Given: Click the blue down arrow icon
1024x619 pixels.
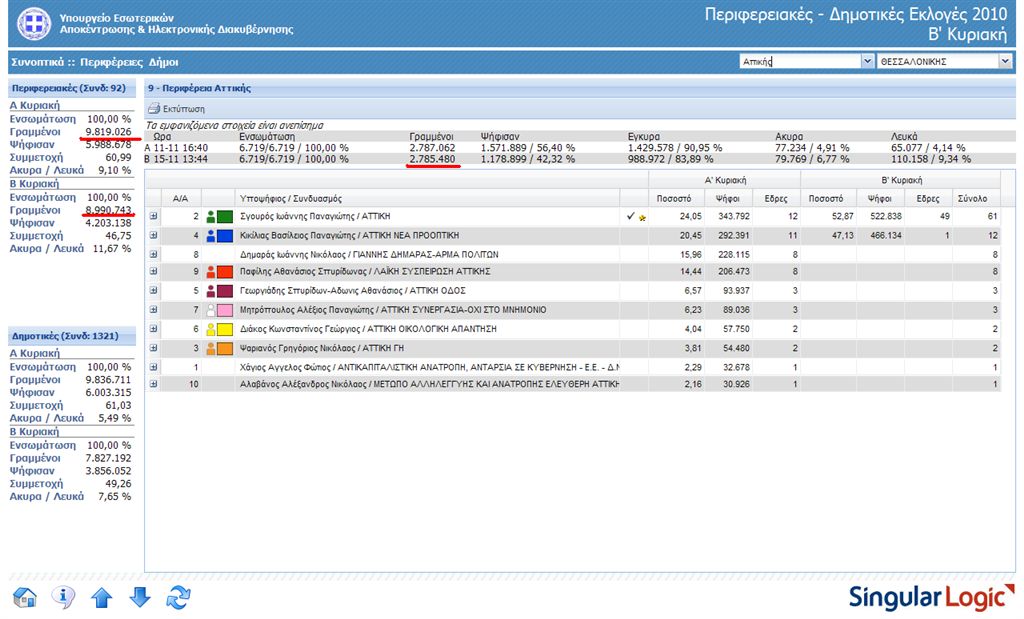Looking at the screenshot, I should (140, 597).
